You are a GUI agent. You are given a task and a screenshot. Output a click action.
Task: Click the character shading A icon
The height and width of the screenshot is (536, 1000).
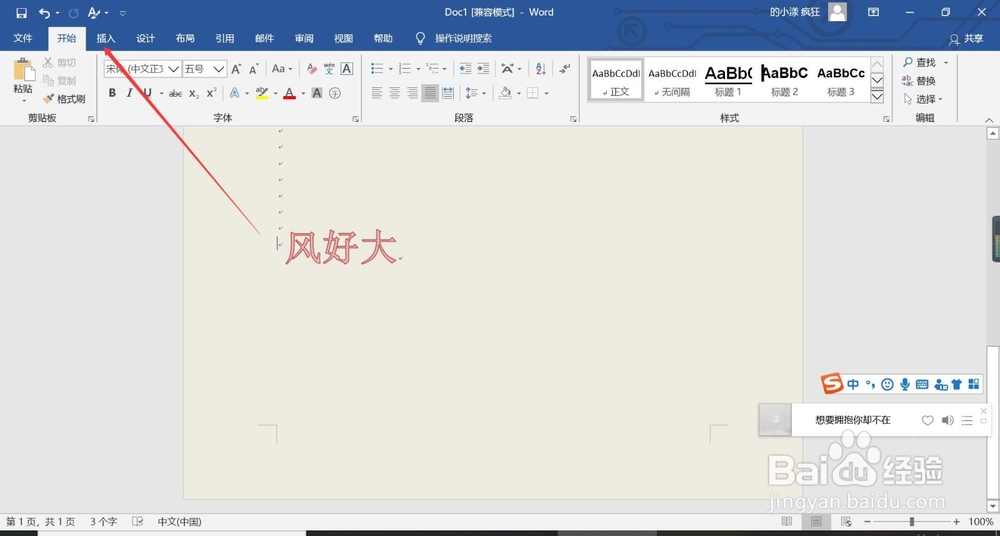tap(317, 93)
